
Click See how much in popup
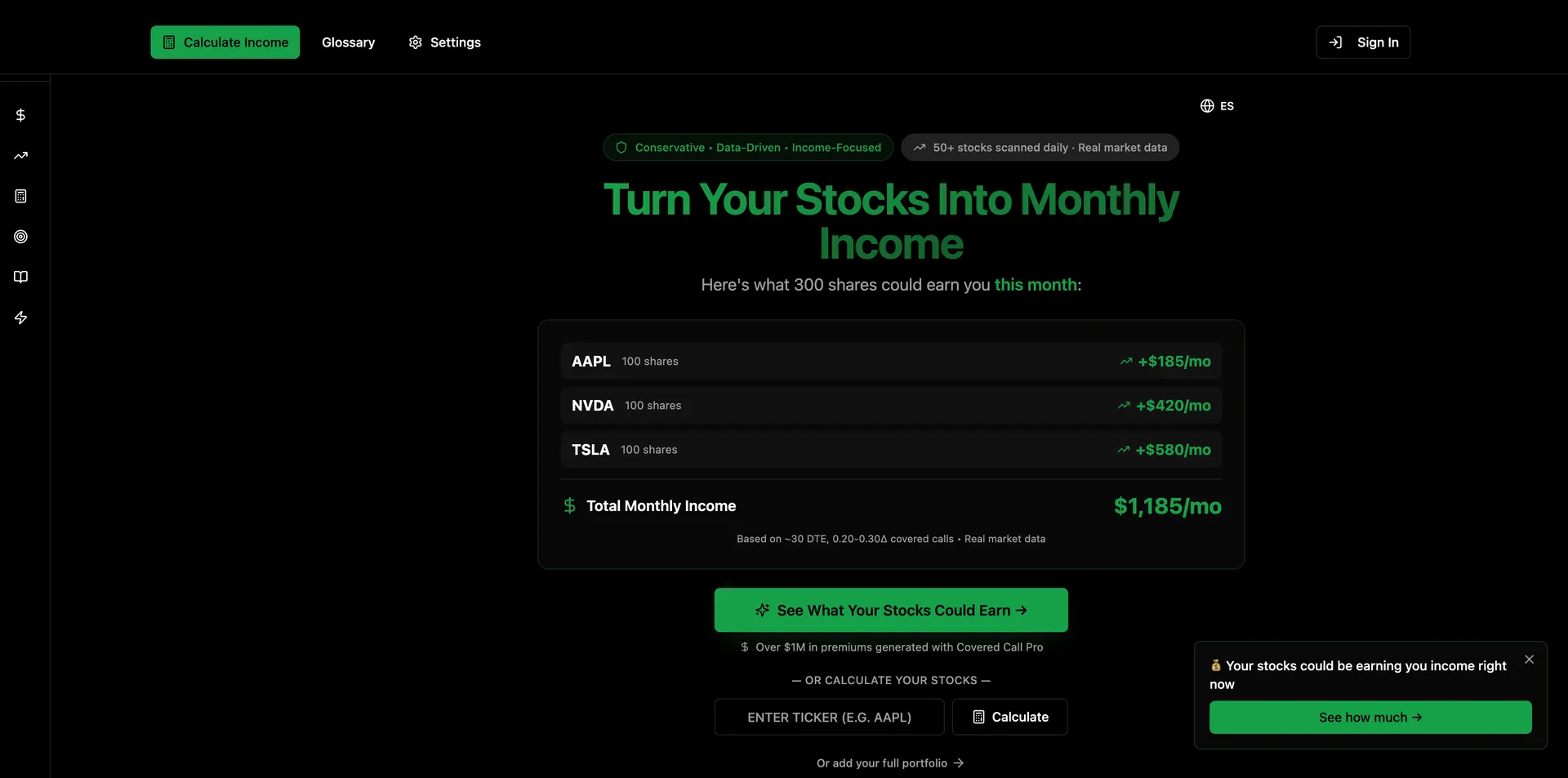(1370, 718)
